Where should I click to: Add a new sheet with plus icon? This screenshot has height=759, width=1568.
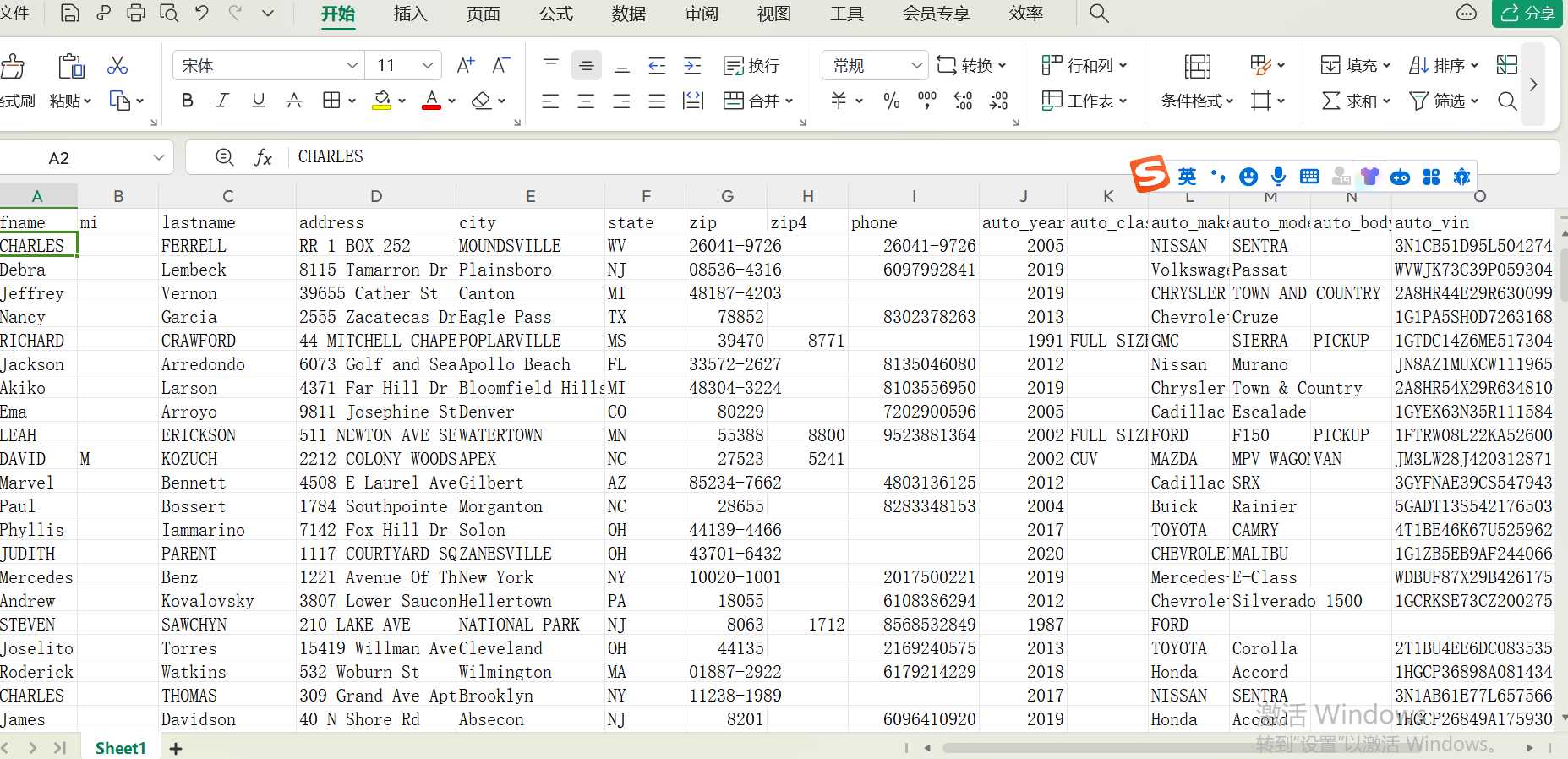point(176,748)
